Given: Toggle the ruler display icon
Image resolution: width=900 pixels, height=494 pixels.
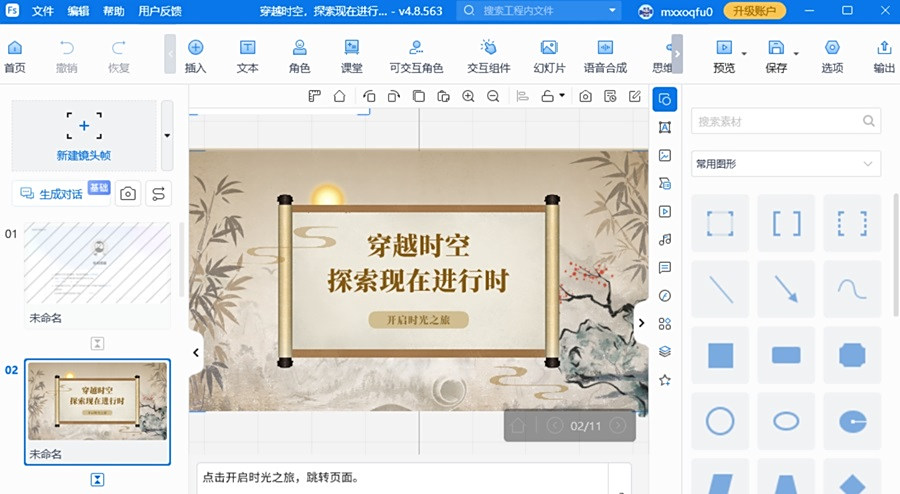Looking at the screenshot, I should tap(314, 97).
